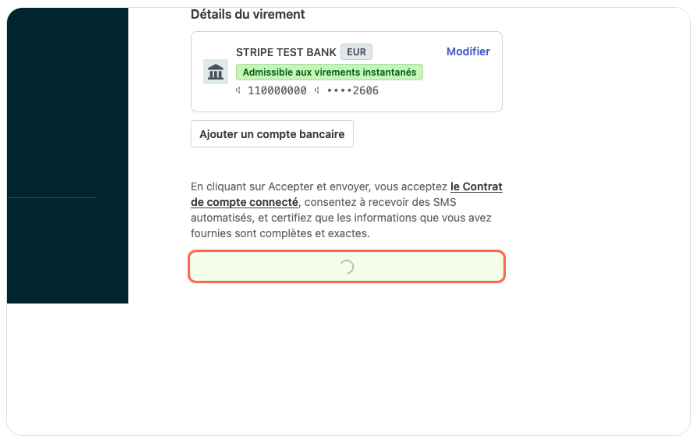Click the divider line in dark sidebar
The width and height of the screenshot is (699, 440).
[x=52, y=198]
